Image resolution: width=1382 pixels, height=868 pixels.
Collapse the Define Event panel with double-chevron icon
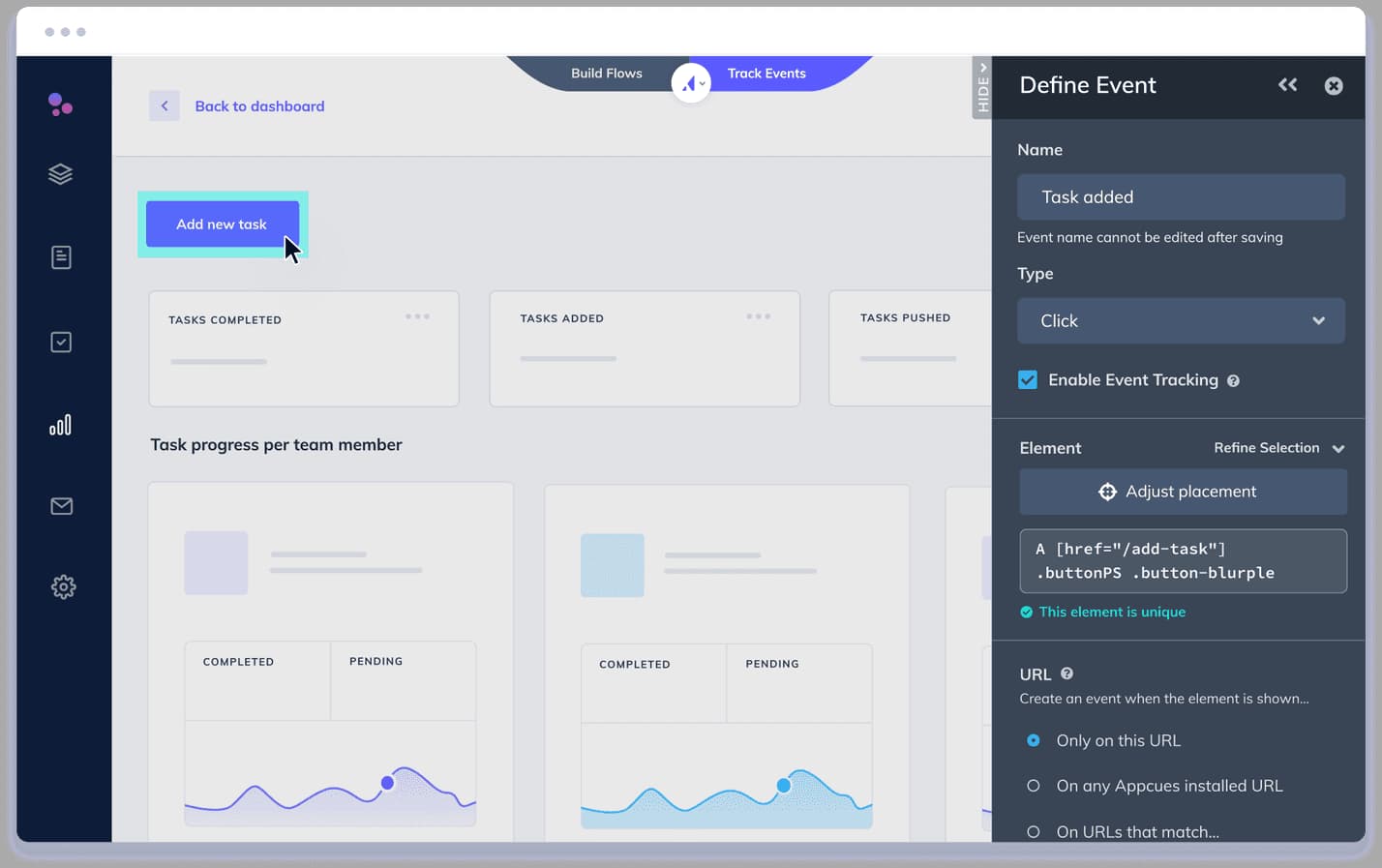click(x=1287, y=85)
